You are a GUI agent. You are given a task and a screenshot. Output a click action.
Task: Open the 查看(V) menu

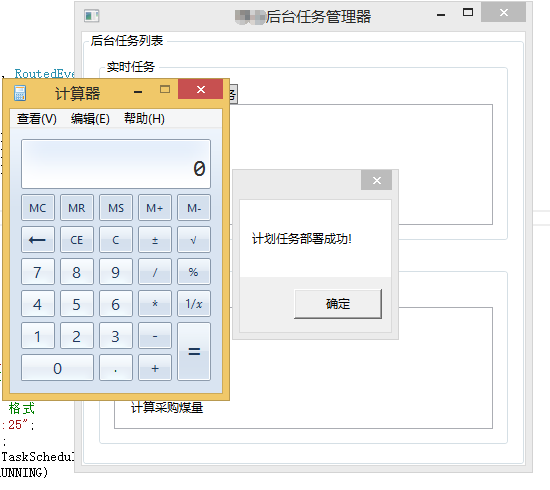coord(37,119)
